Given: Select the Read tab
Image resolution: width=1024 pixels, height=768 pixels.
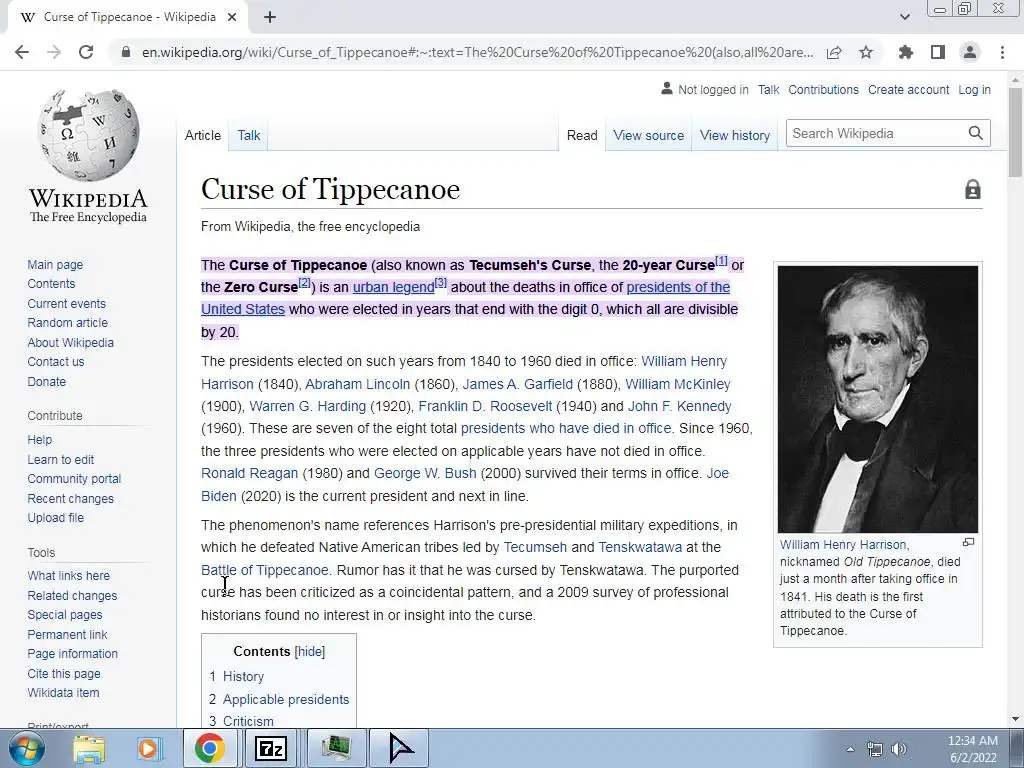Looking at the screenshot, I should tap(582, 135).
